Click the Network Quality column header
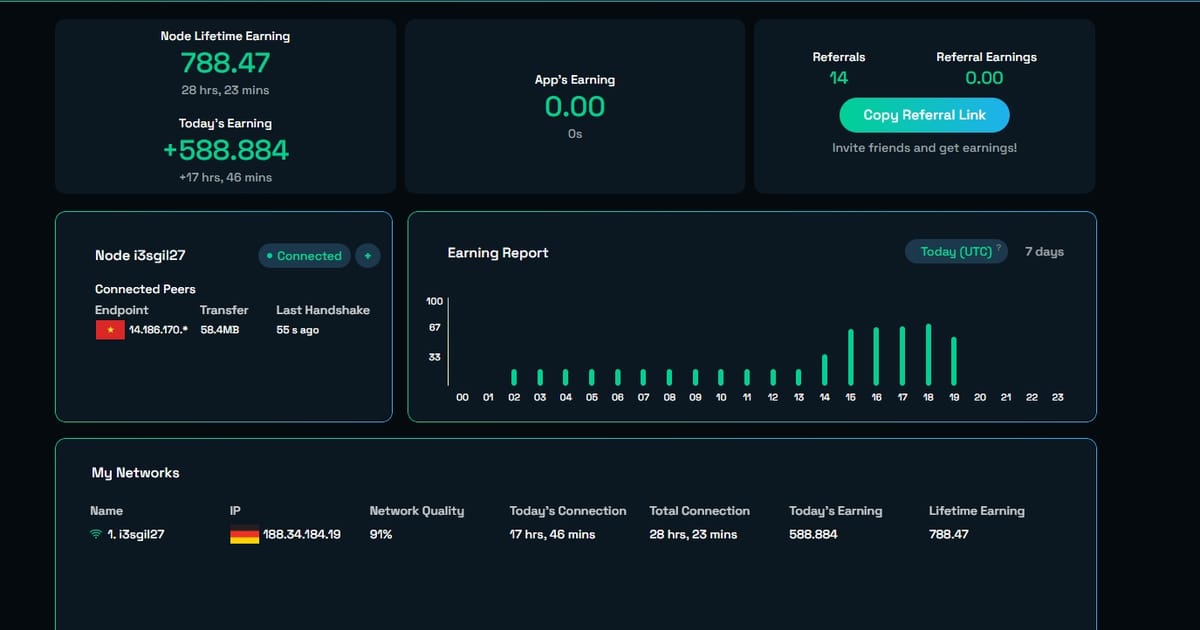Viewport: 1200px width, 630px height. pos(416,511)
